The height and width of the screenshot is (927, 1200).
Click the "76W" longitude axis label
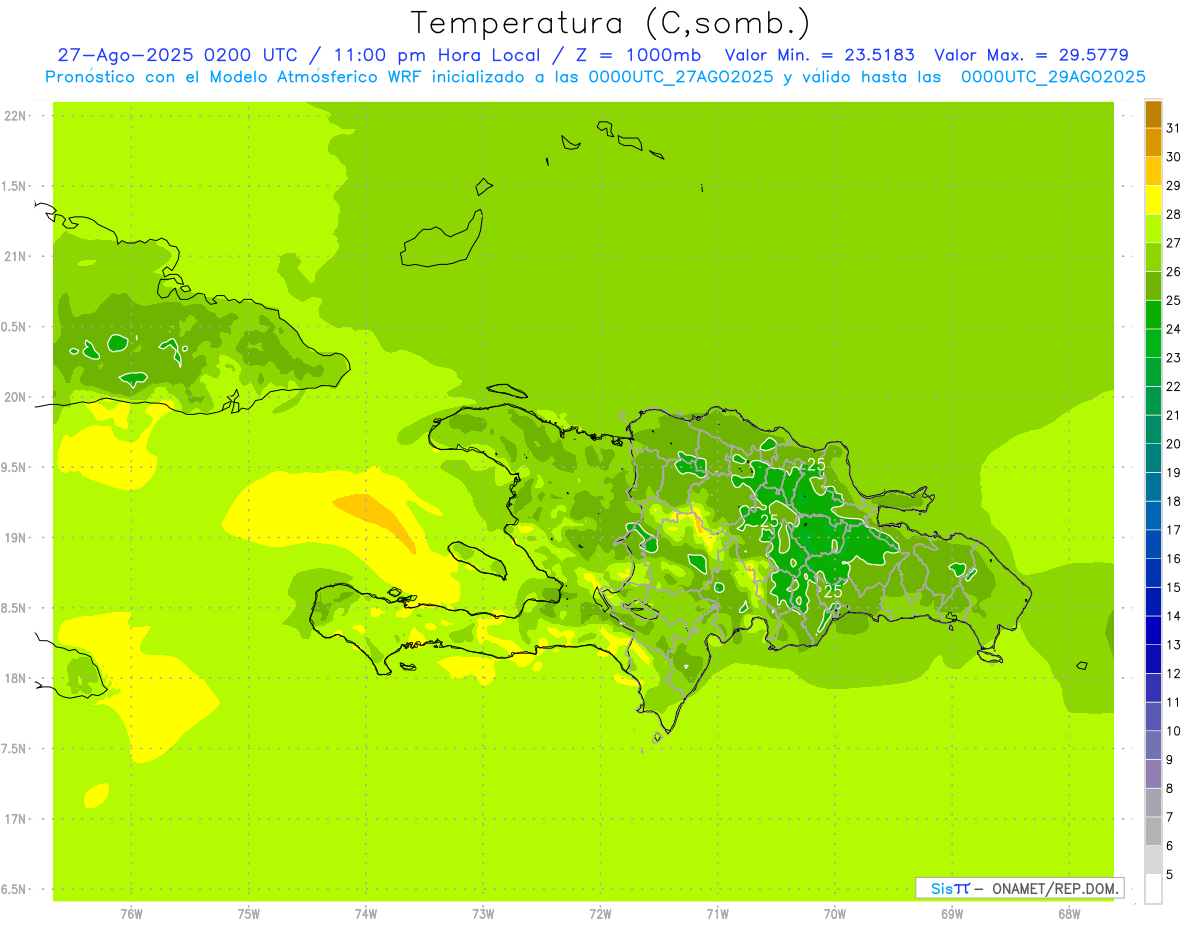coord(131,913)
